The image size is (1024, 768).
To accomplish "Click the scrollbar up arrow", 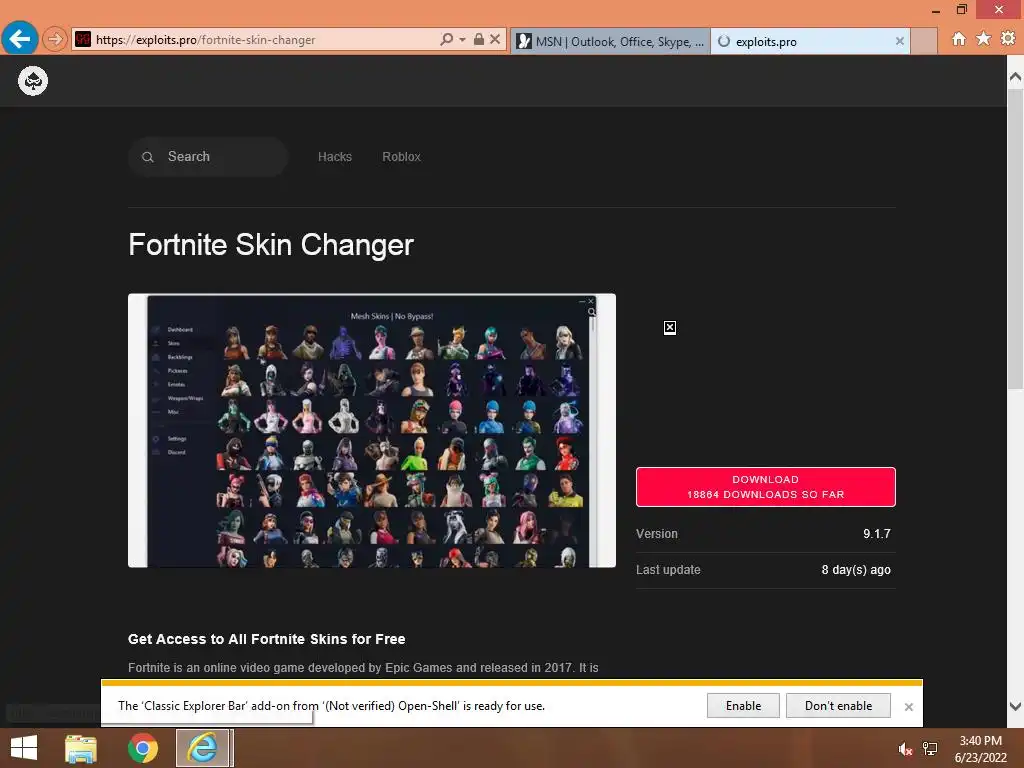I will [x=1015, y=77].
